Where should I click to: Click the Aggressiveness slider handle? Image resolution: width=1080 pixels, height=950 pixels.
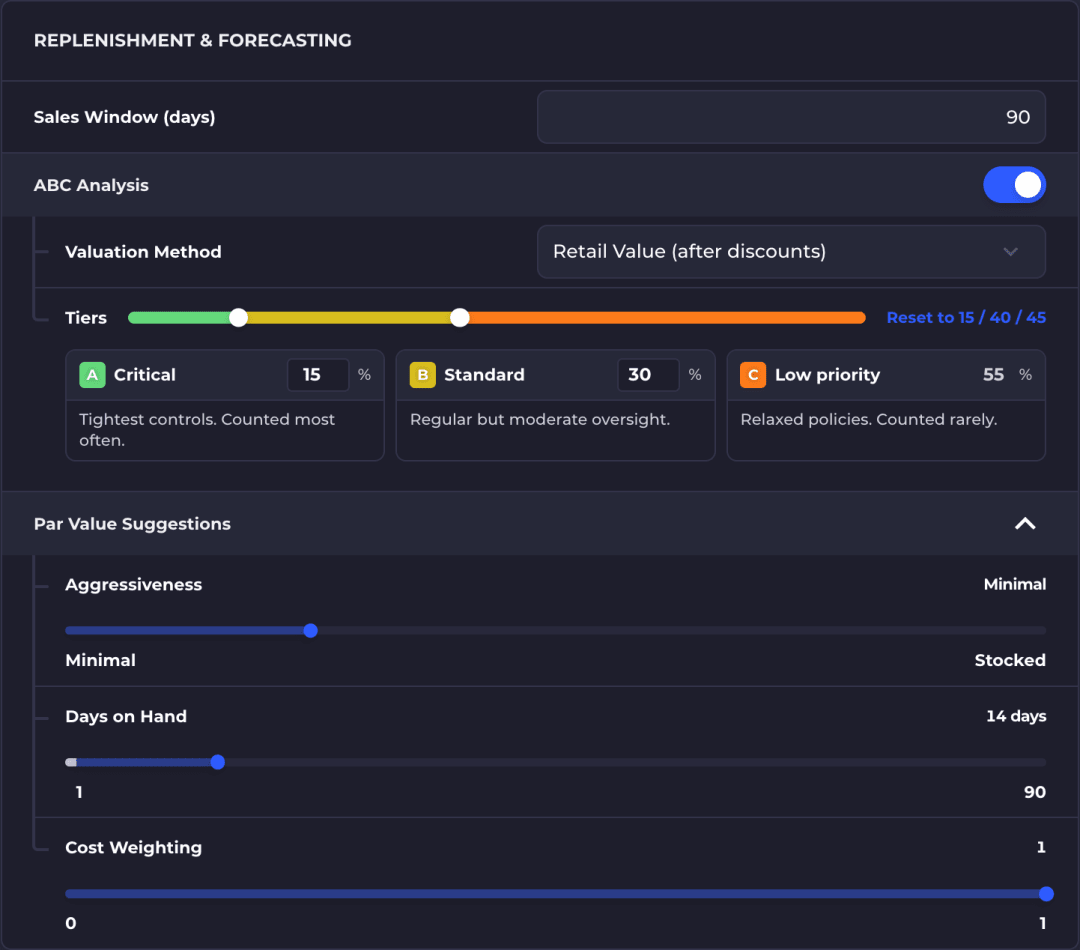coord(311,630)
